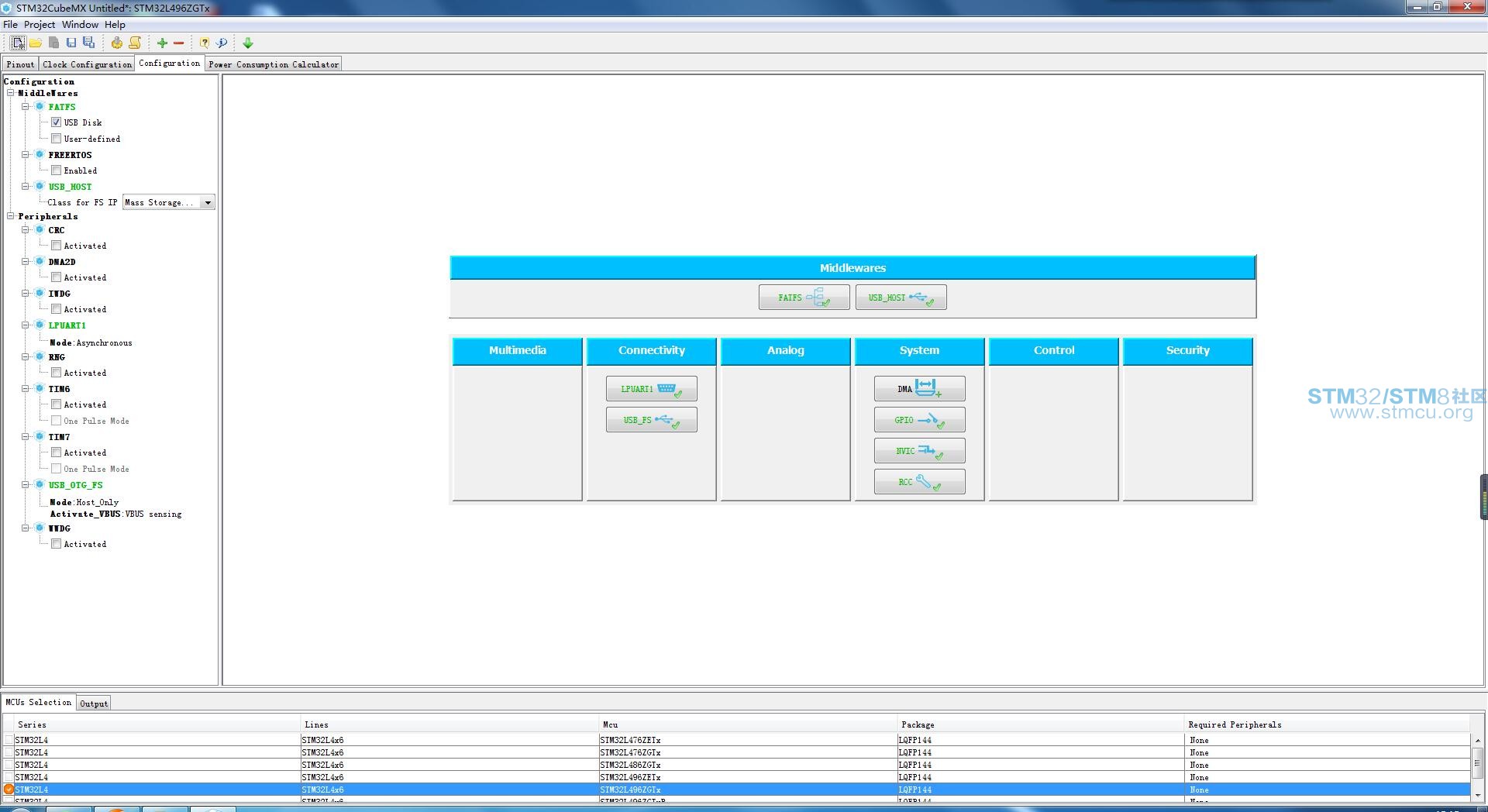The width and height of the screenshot is (1488, 812).
Task: Activate IWDG peripheral checkbox
Action: coord(56,309)
